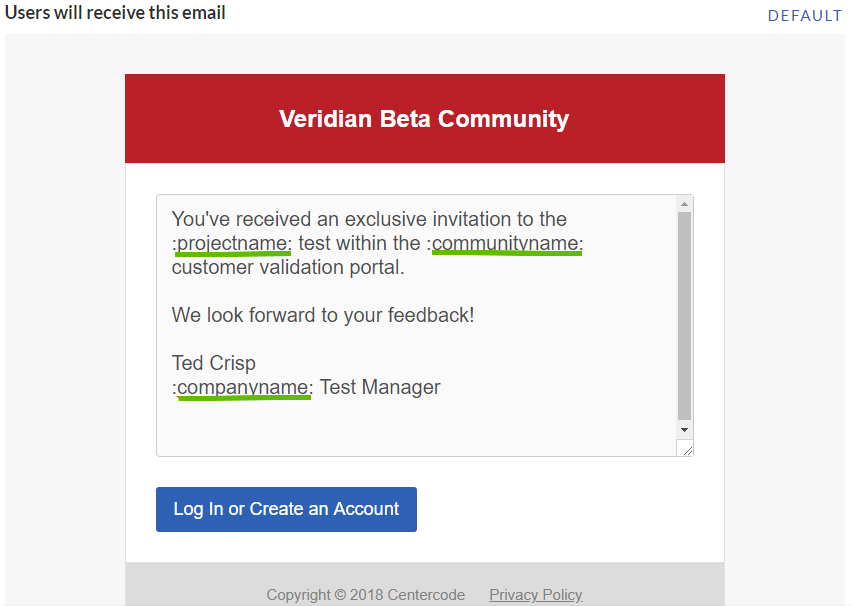Click the 'You've received an exclusive invitation' line
This screenshot has height=606, width=852.
pyautogui.click(x=369, y=219)
